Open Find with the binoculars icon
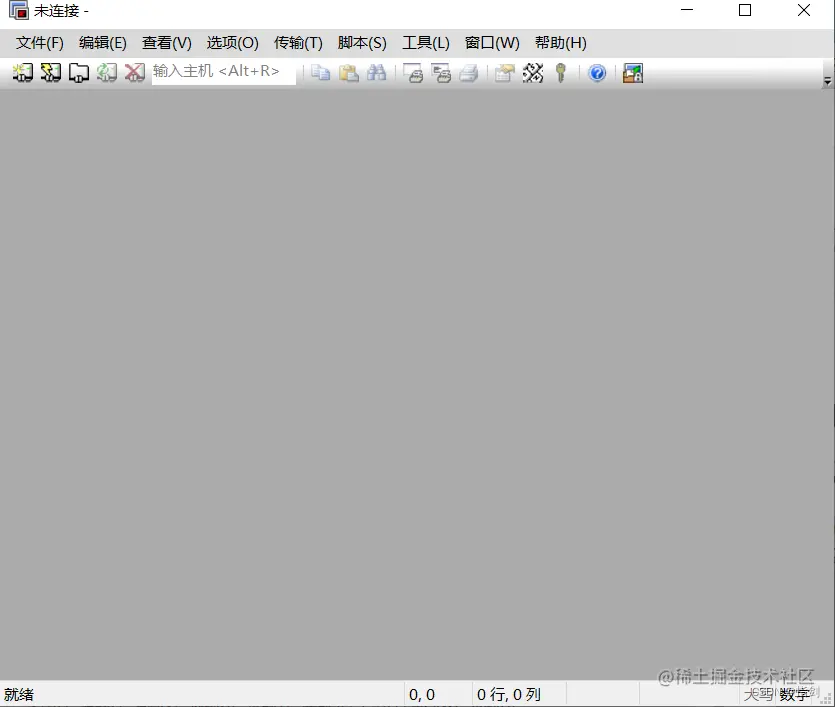Viewport: 835px width, 707px height. coord(376,72)
